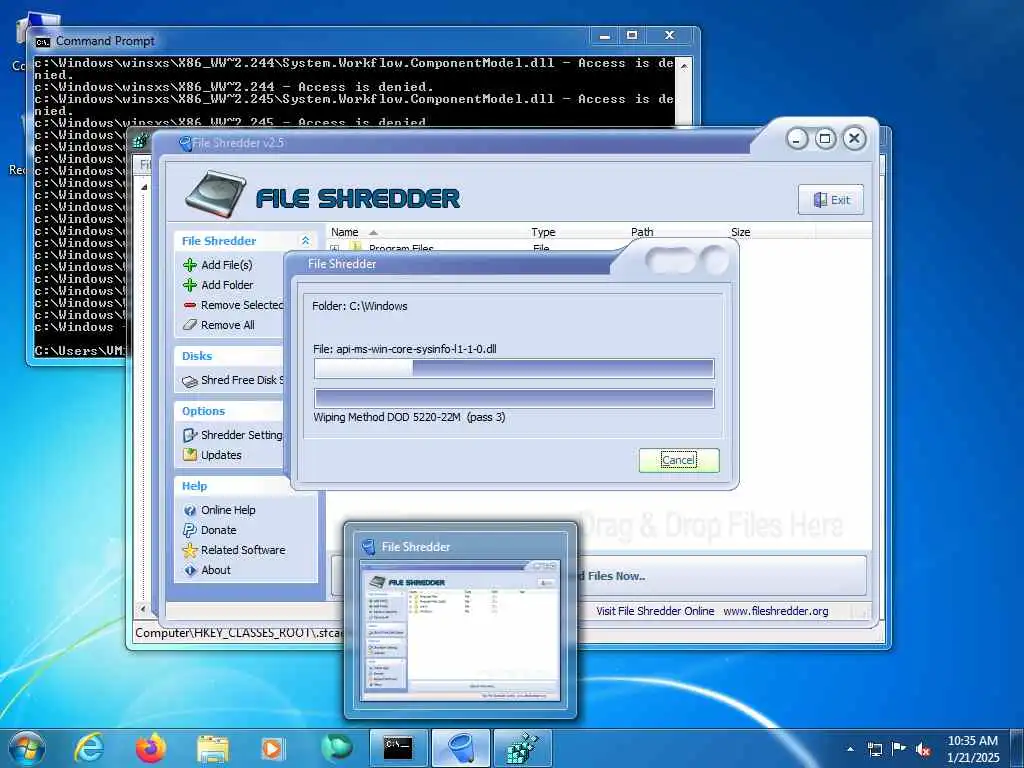
Task: Open Online Help icon
Action: coord(189,511)
